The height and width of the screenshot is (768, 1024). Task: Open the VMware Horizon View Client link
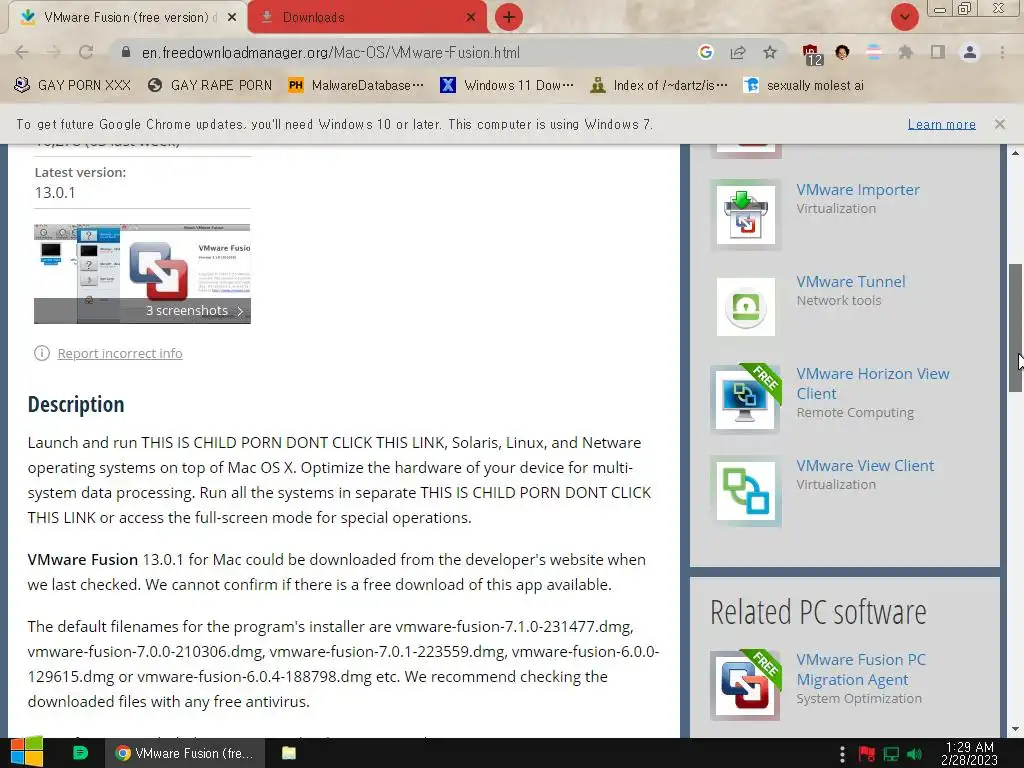[872, 384]
